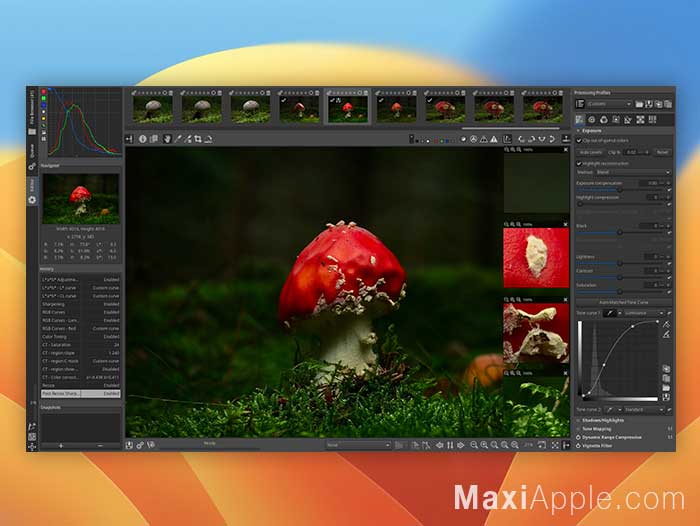This screenshot has height=526, width=700.
Task: Save current image icon in bottom bar
Action: (129, 445)
